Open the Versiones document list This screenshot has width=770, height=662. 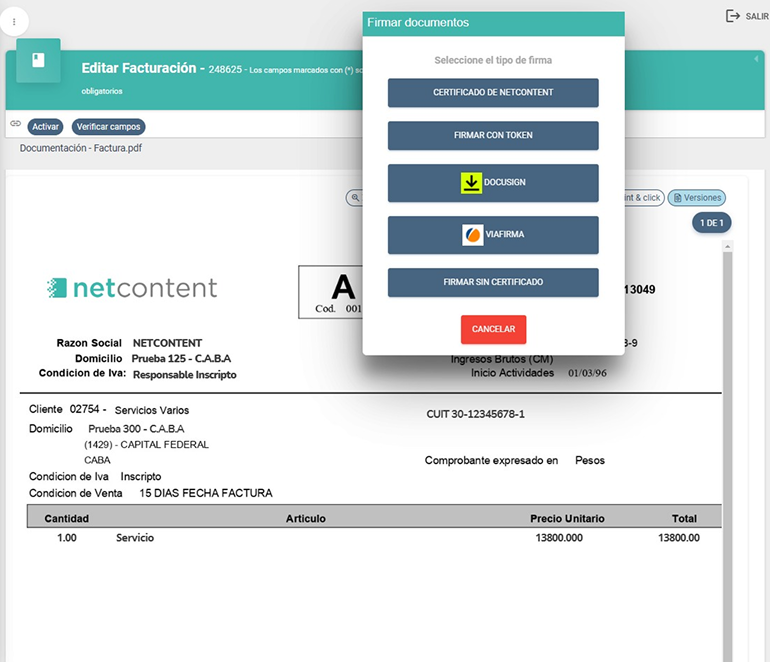pos(696,198)
